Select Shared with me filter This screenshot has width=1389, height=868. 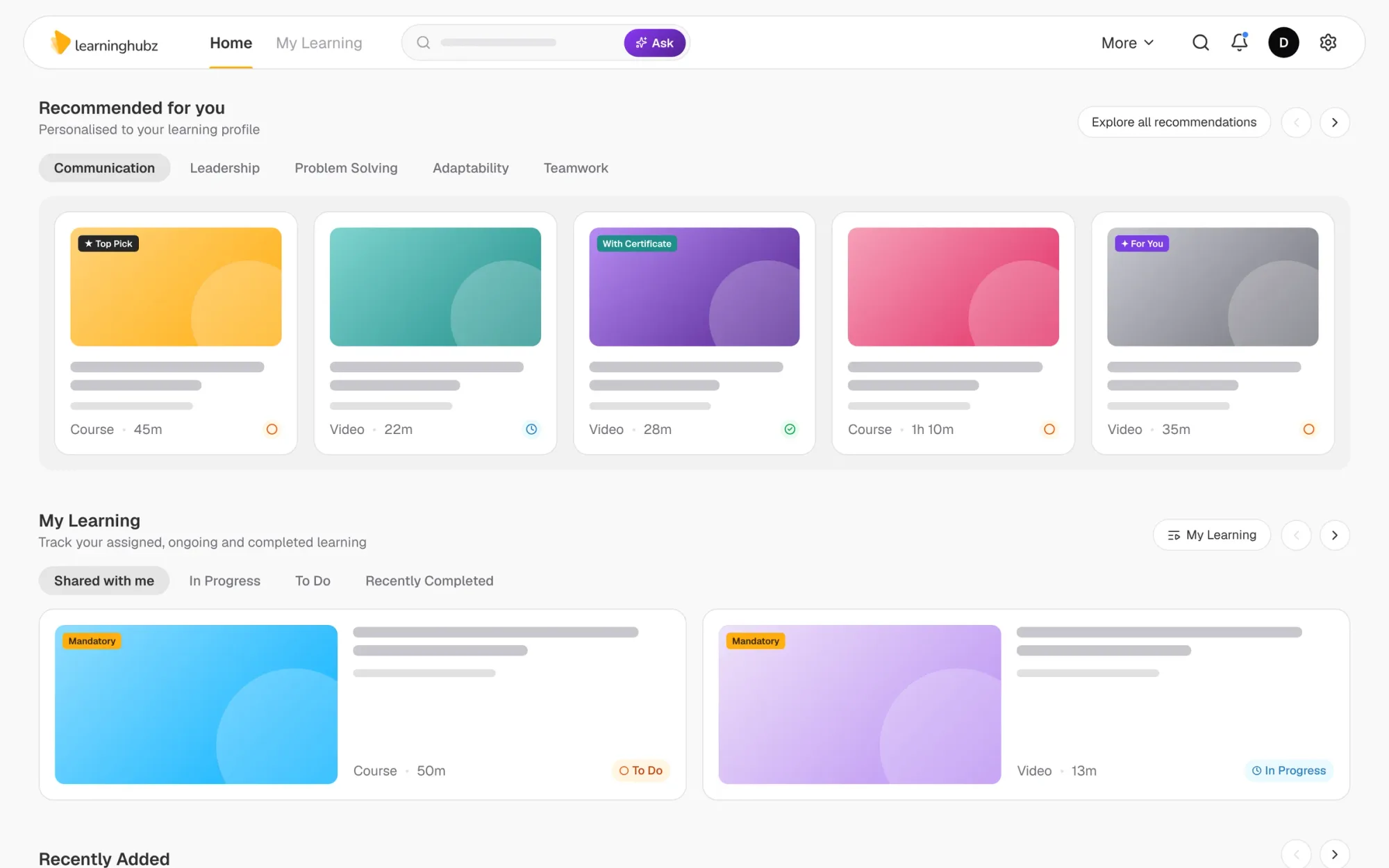click(104, 581)
